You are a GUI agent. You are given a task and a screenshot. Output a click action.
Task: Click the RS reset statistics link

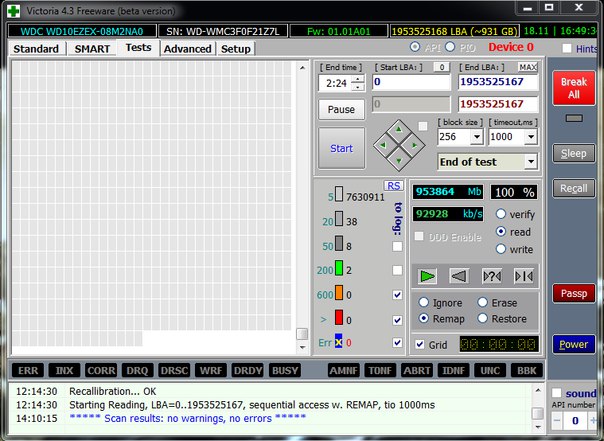point(393,186)
